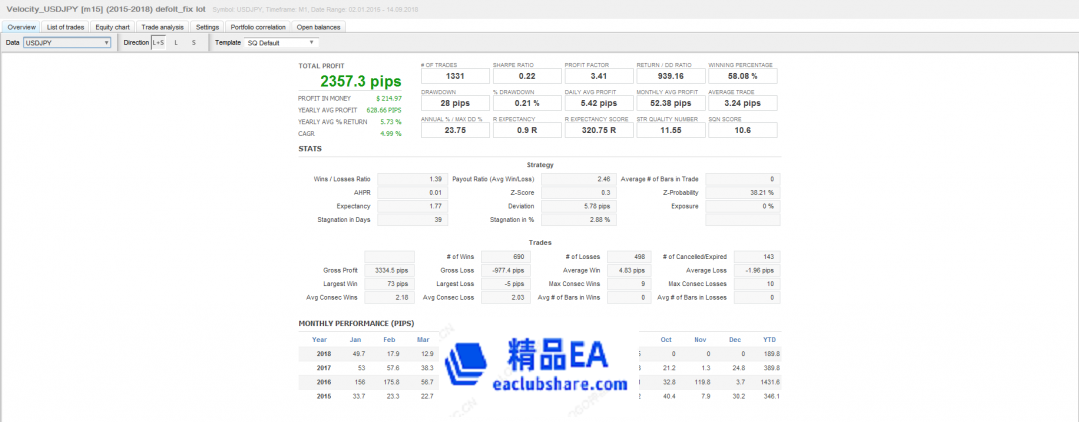Click the # of Cancelled/Expired value 143
Image resolution: width=1079 pixels, height=422 pixels.
(x=757, y=257)
